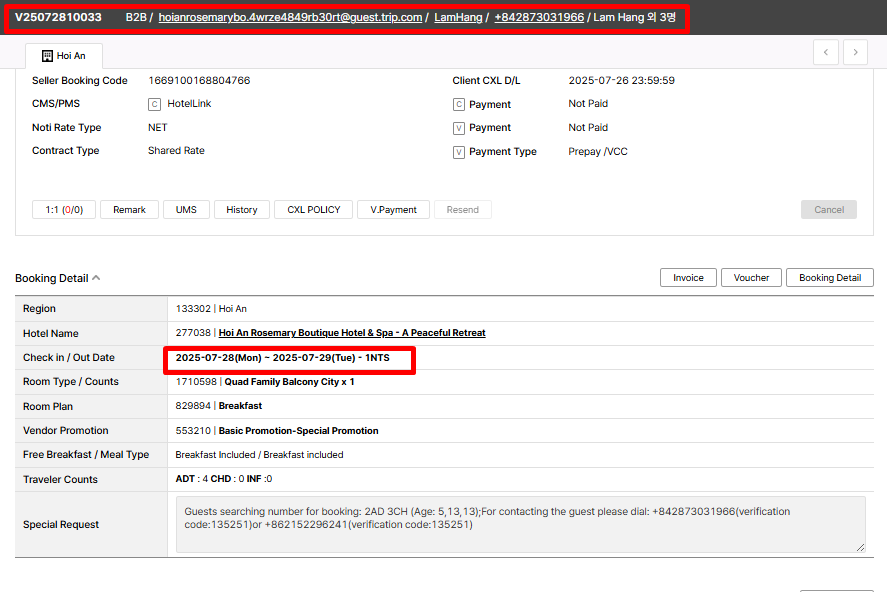Screen dimensions: 887x592
Task: Click the UMS button
Action: coord(186,210)
